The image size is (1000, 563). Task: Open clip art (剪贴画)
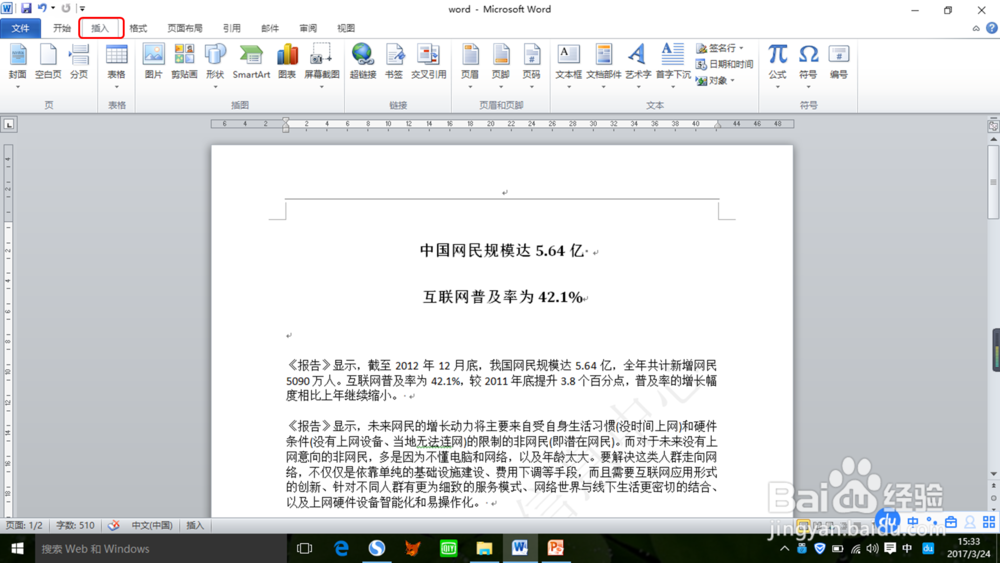pyautogui.click(x=184, y=62)
